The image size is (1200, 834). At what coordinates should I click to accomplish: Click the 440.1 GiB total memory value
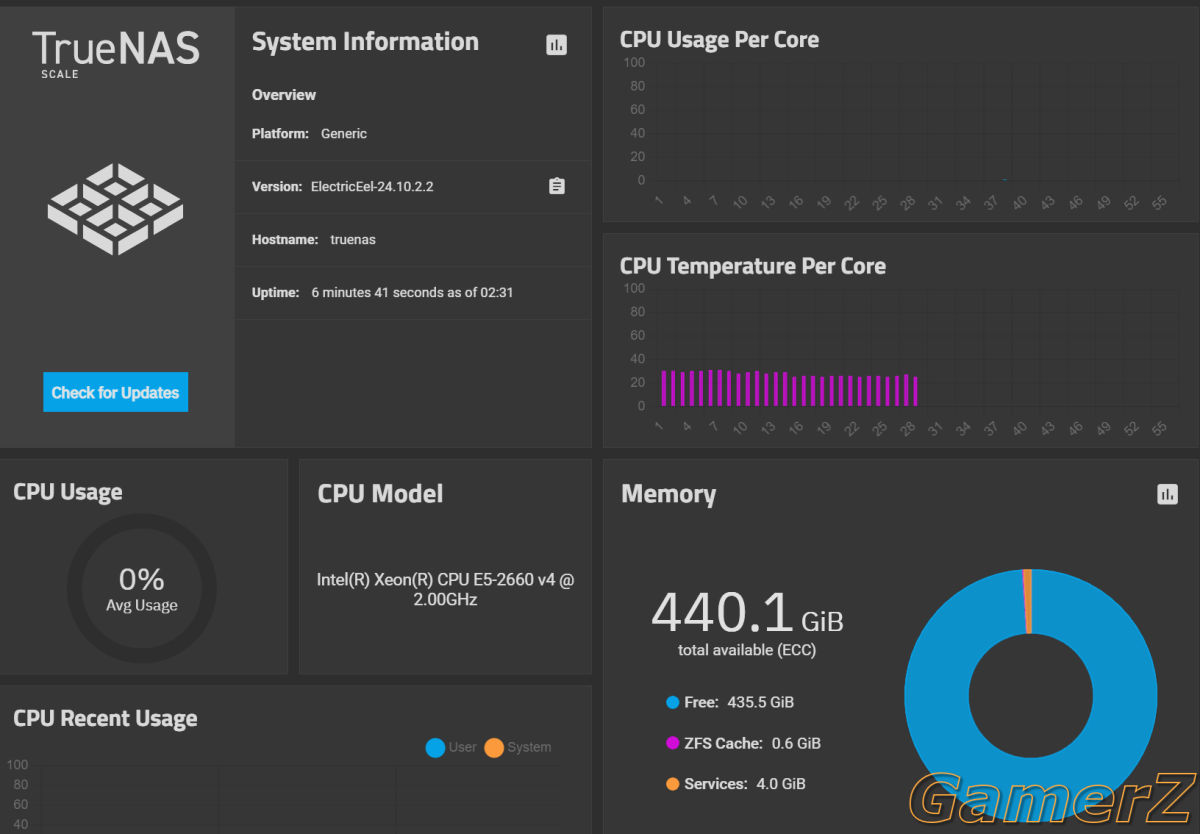[x=747, y=613]
